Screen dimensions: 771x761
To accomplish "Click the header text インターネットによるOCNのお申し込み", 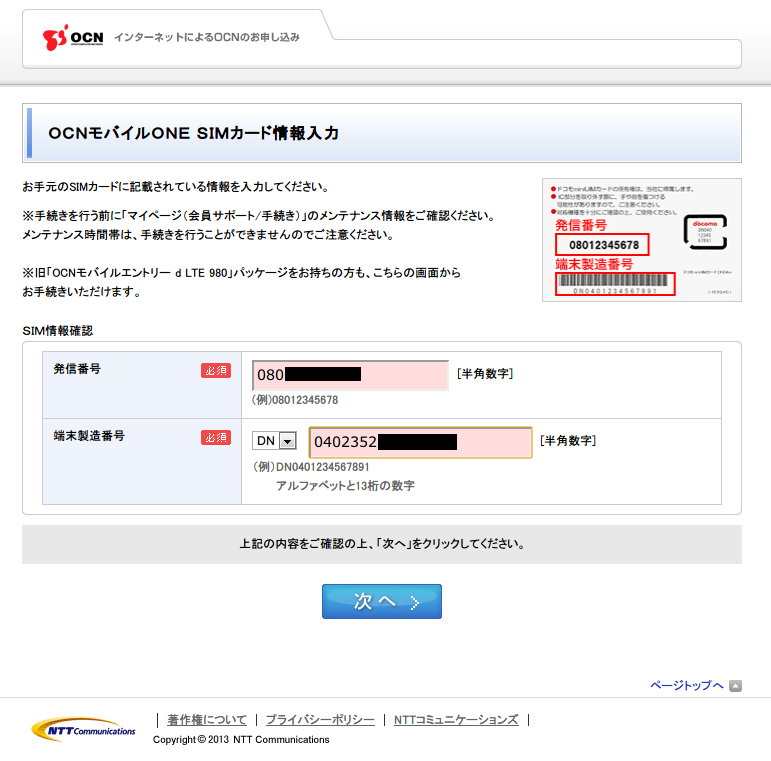I will click(x=207, y=38).
